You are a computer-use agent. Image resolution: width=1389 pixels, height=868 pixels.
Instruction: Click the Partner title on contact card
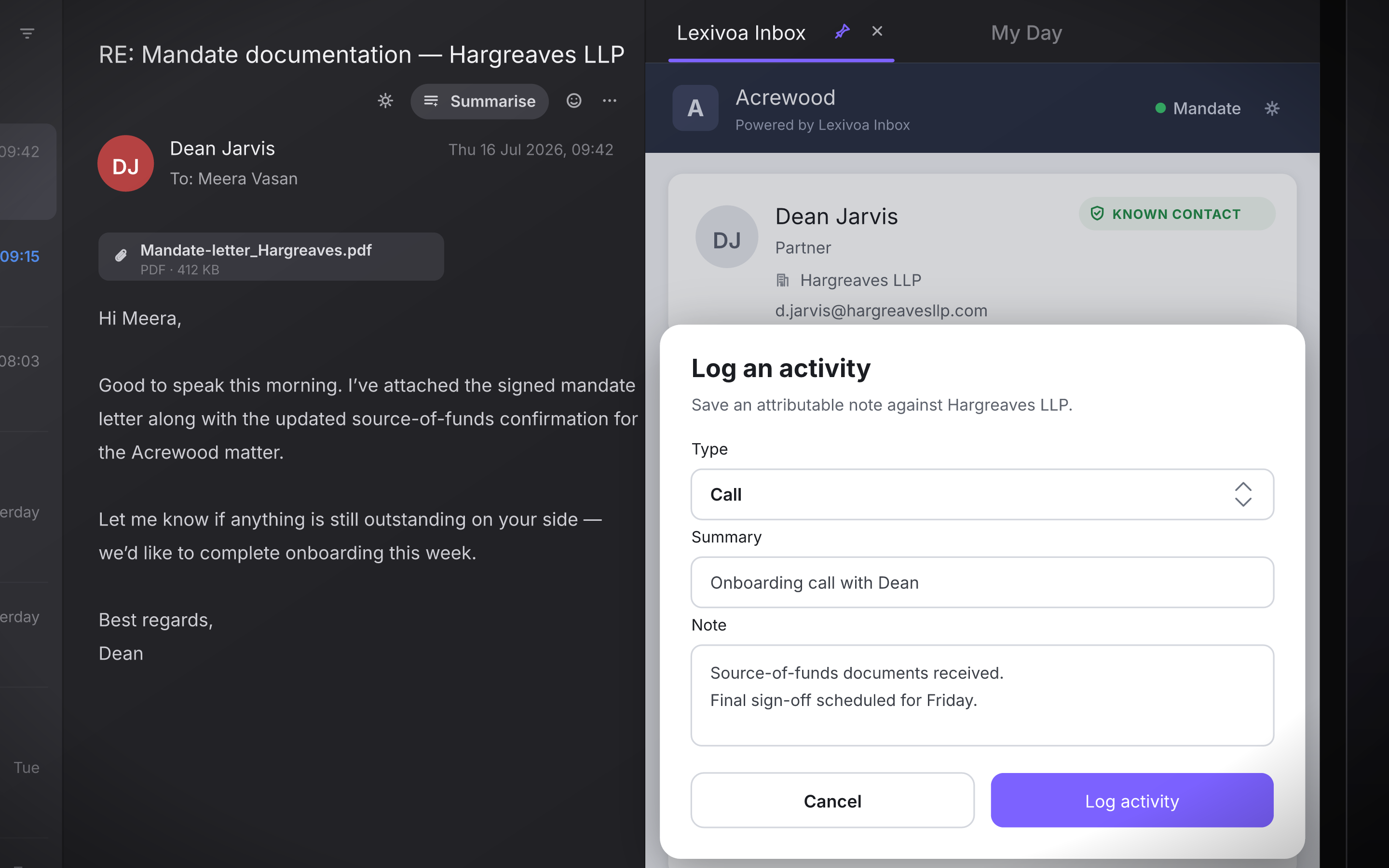click(x=803, y=248)
